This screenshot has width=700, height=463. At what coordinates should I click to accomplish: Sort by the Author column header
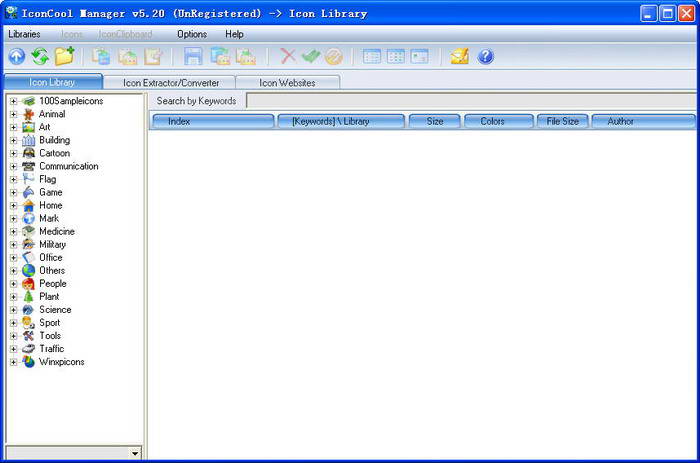pos(643,121)
